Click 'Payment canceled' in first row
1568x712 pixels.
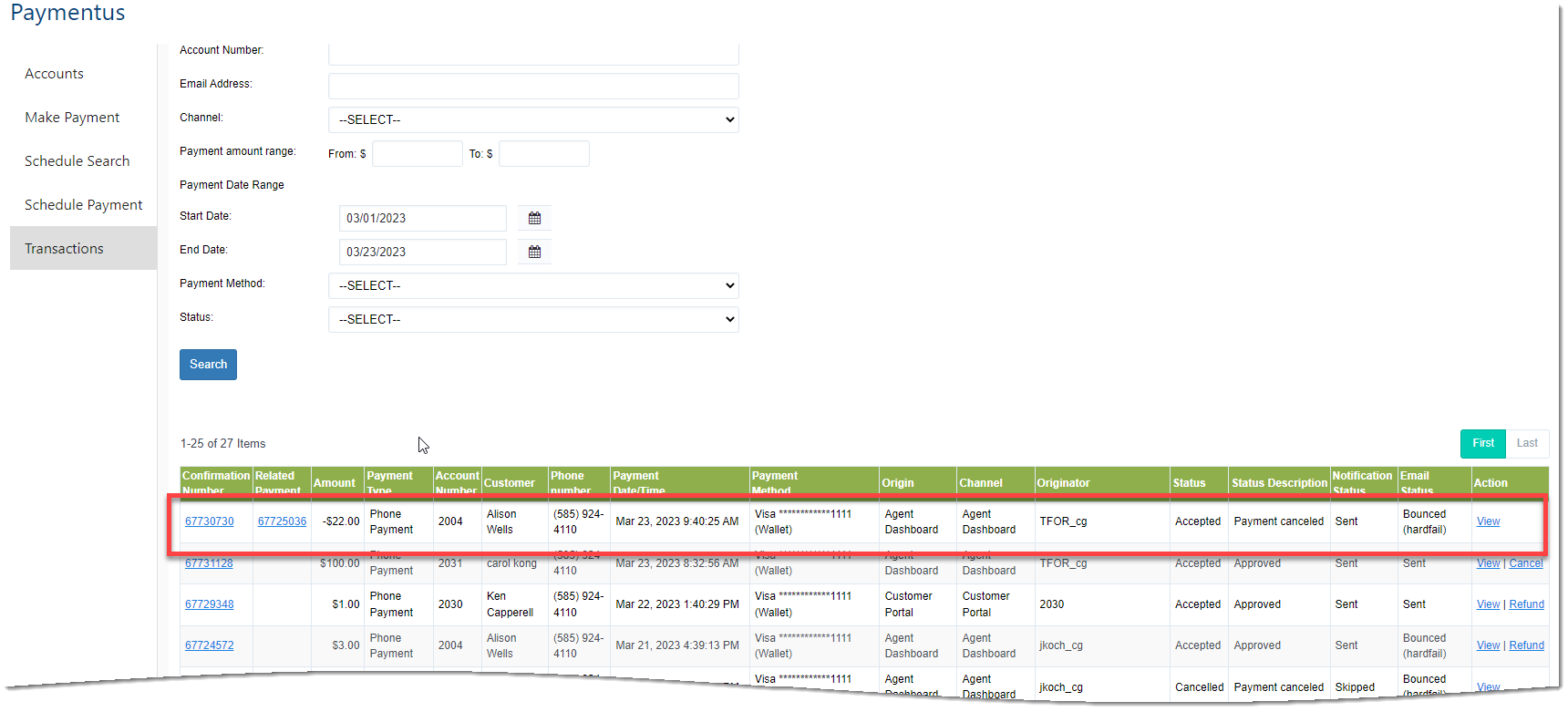pos(1278,521)
